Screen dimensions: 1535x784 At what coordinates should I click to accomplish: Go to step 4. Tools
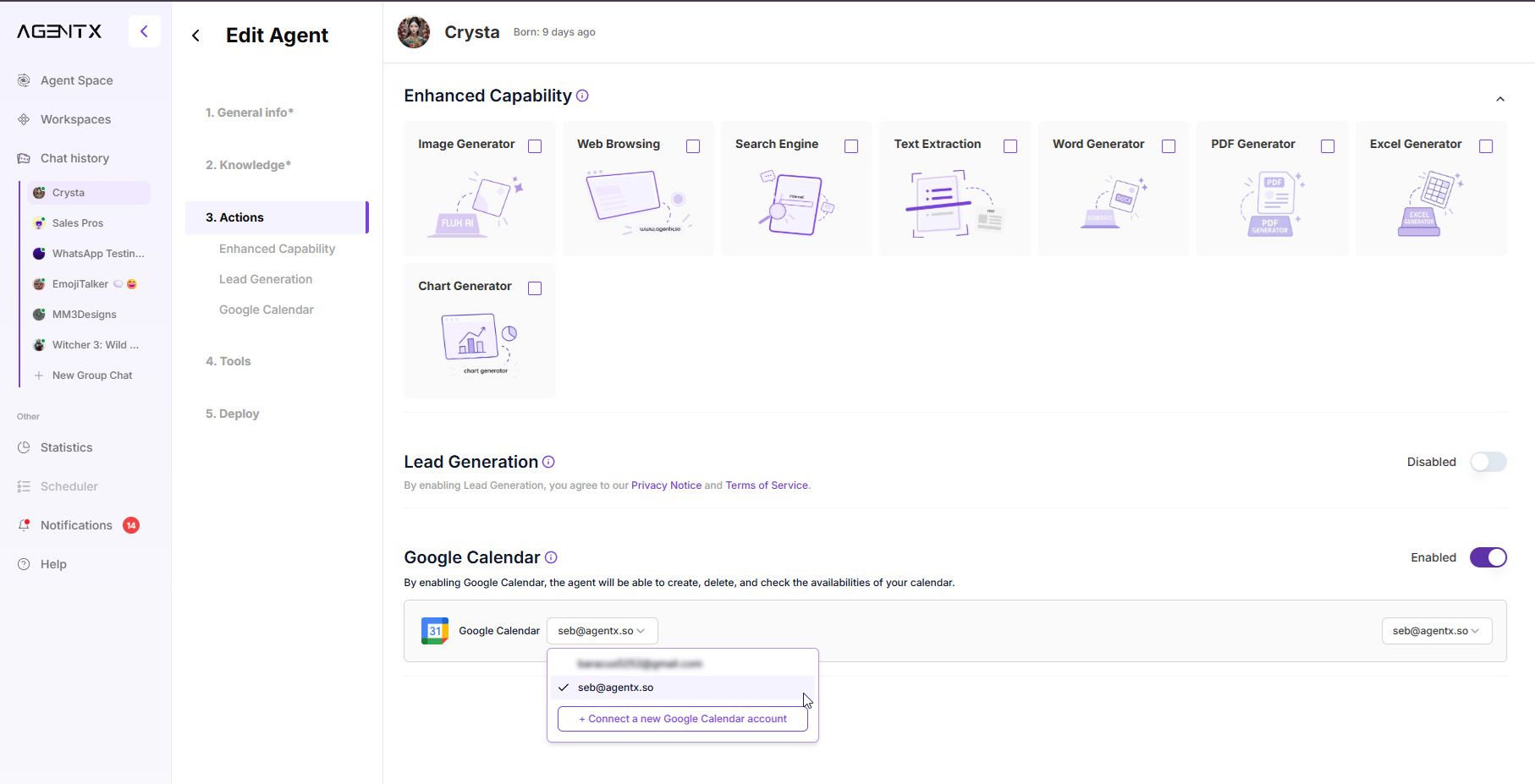coord(228,361)
